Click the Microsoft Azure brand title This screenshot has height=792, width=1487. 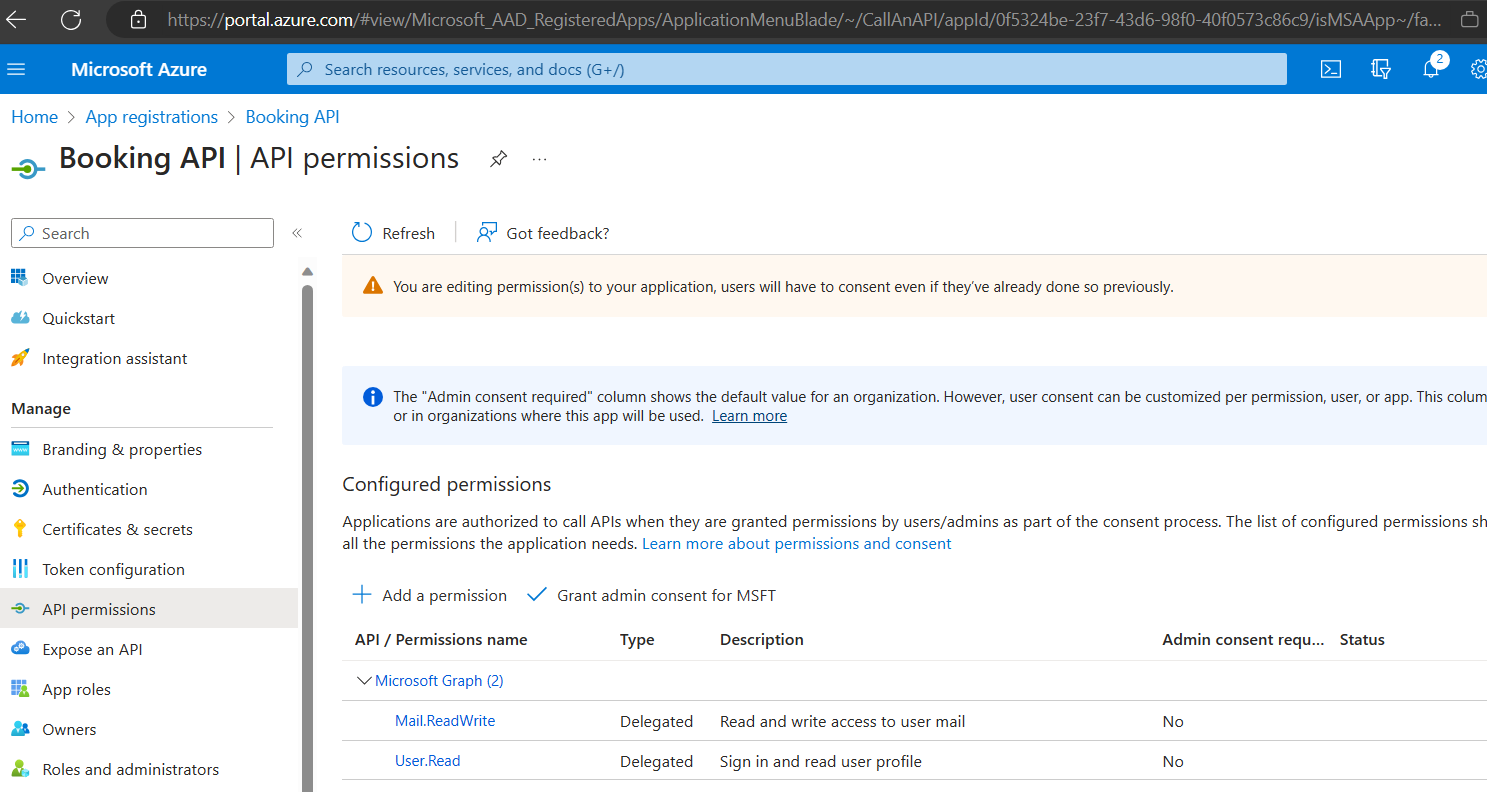point(139,69)
